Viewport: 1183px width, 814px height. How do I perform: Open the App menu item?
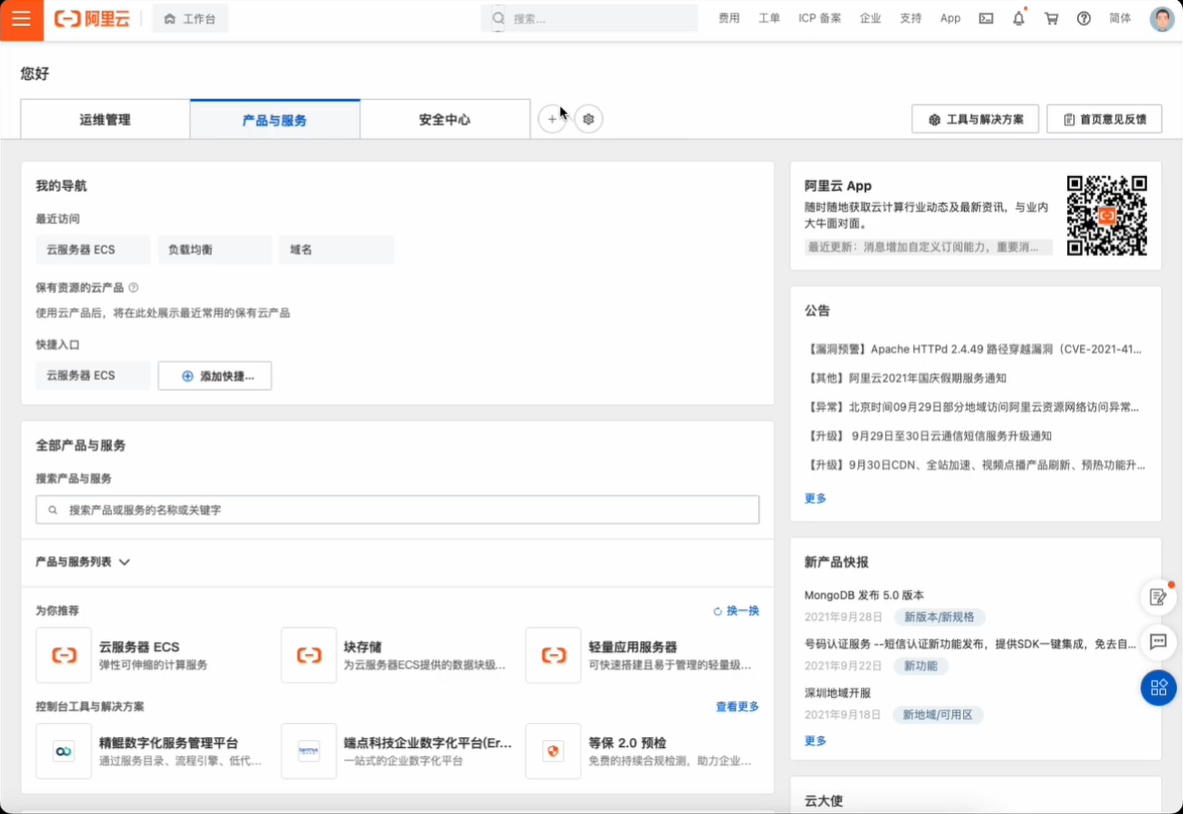(x=950, y=19)
